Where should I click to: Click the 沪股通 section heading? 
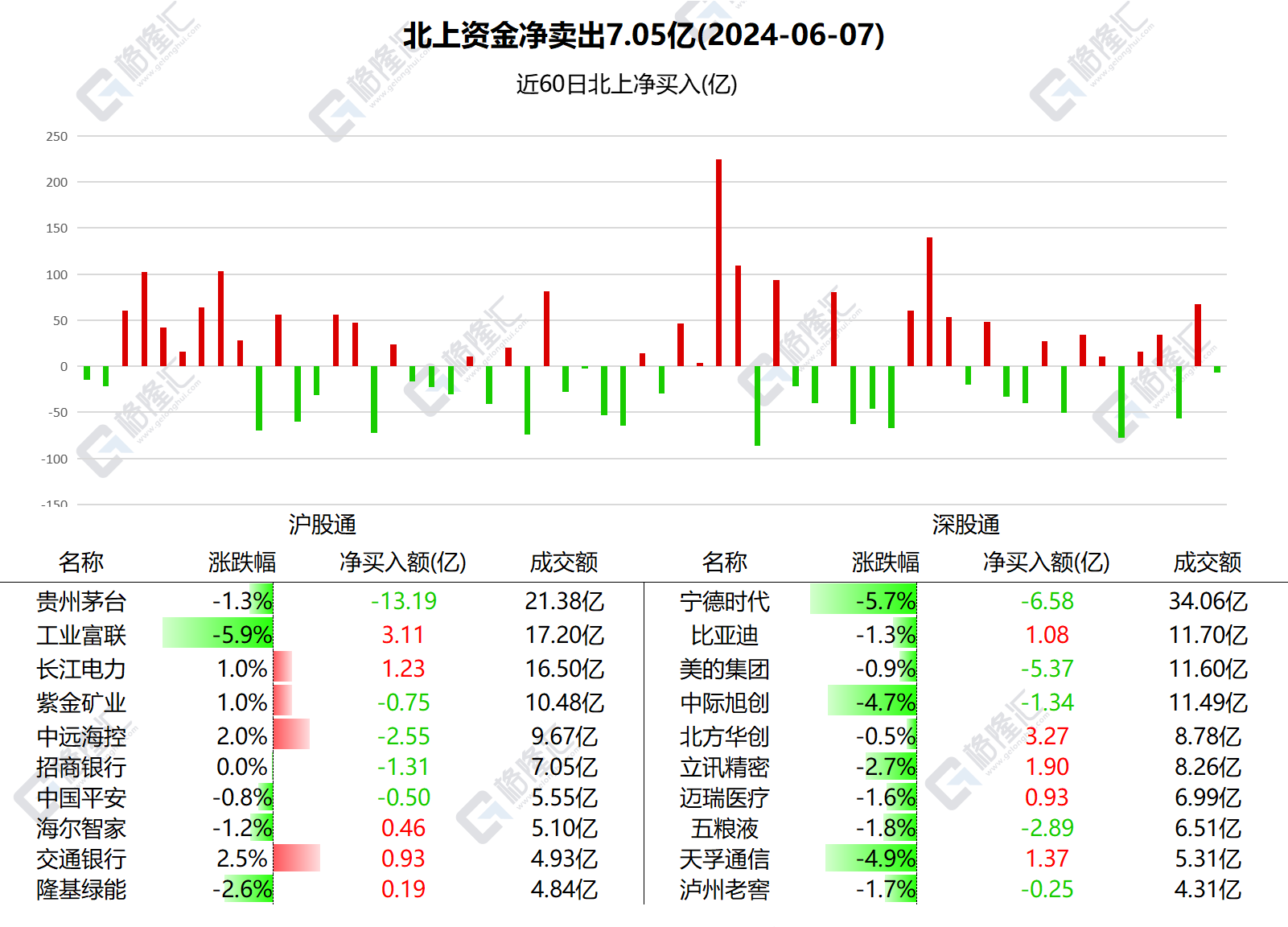pyautogui.click(x=322, y=525)
